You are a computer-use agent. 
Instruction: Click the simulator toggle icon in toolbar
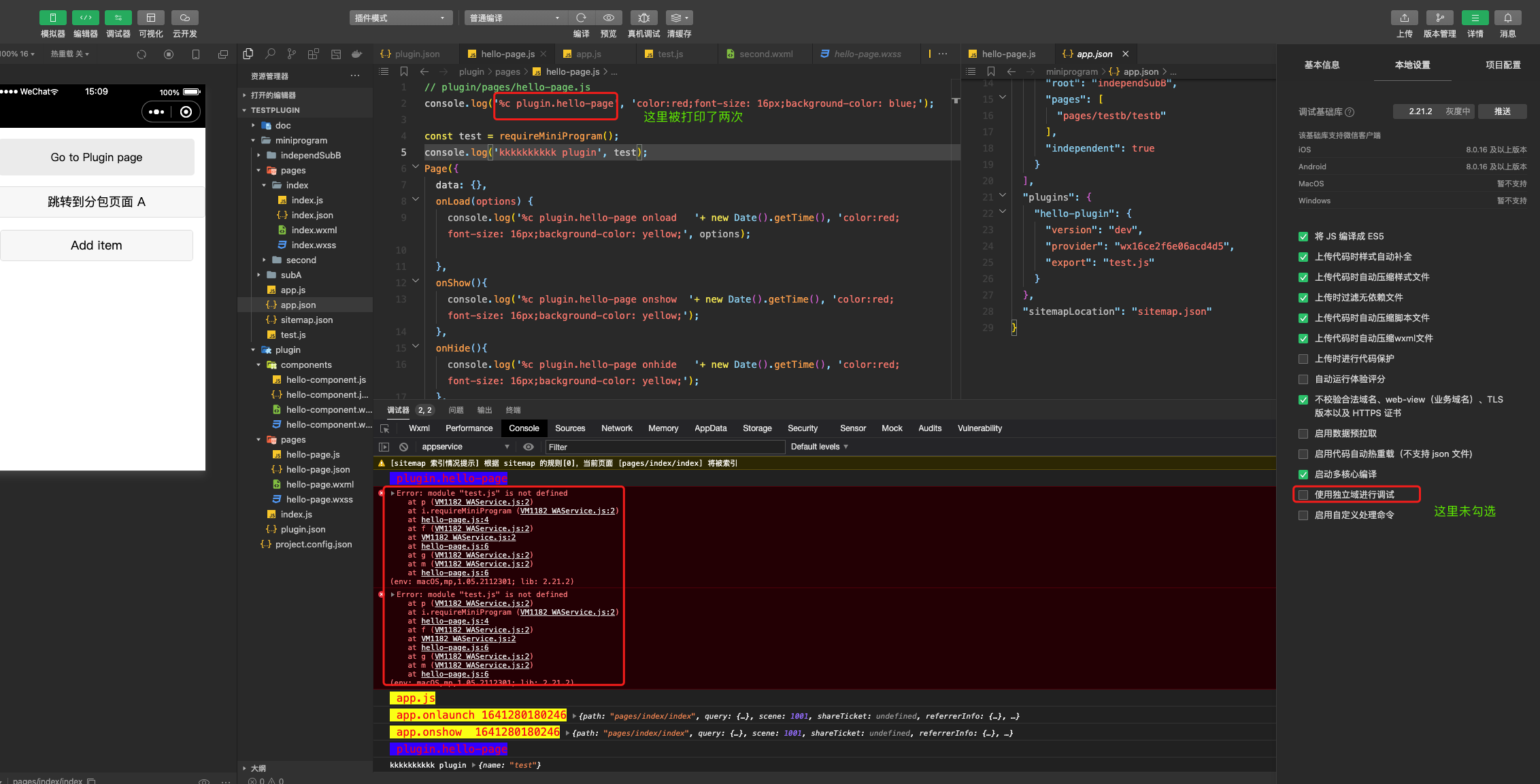[52, 18]
